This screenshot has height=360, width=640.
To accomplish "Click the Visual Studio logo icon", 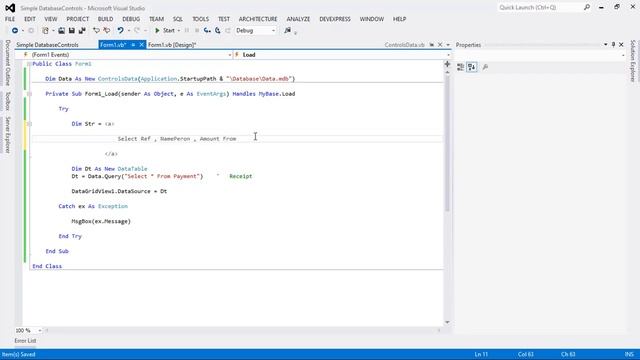I will [x=10, y=8].
